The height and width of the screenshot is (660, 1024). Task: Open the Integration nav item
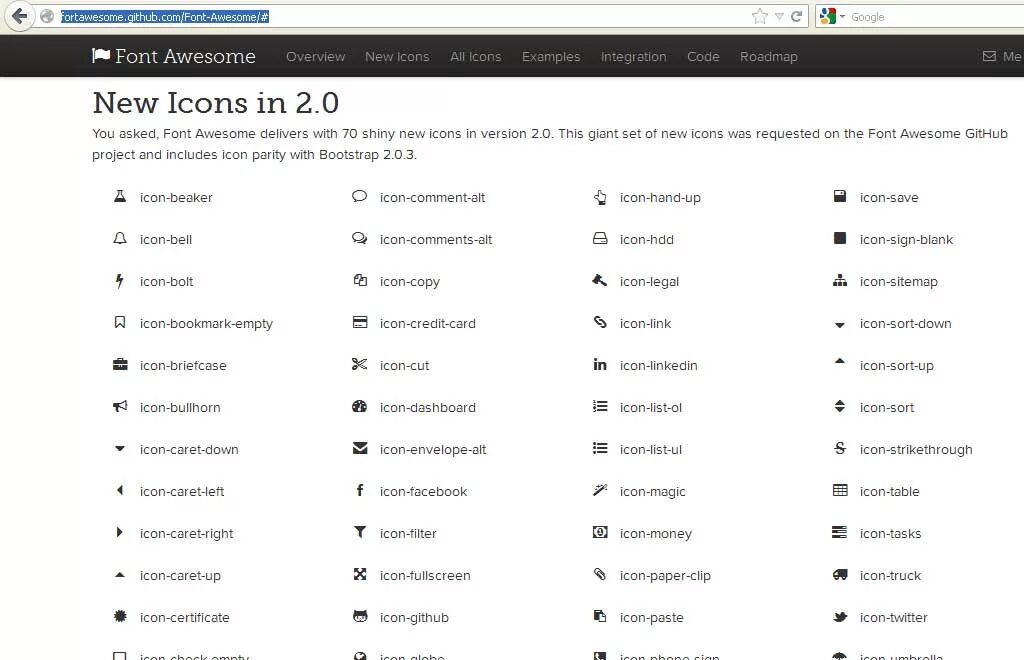633,57
